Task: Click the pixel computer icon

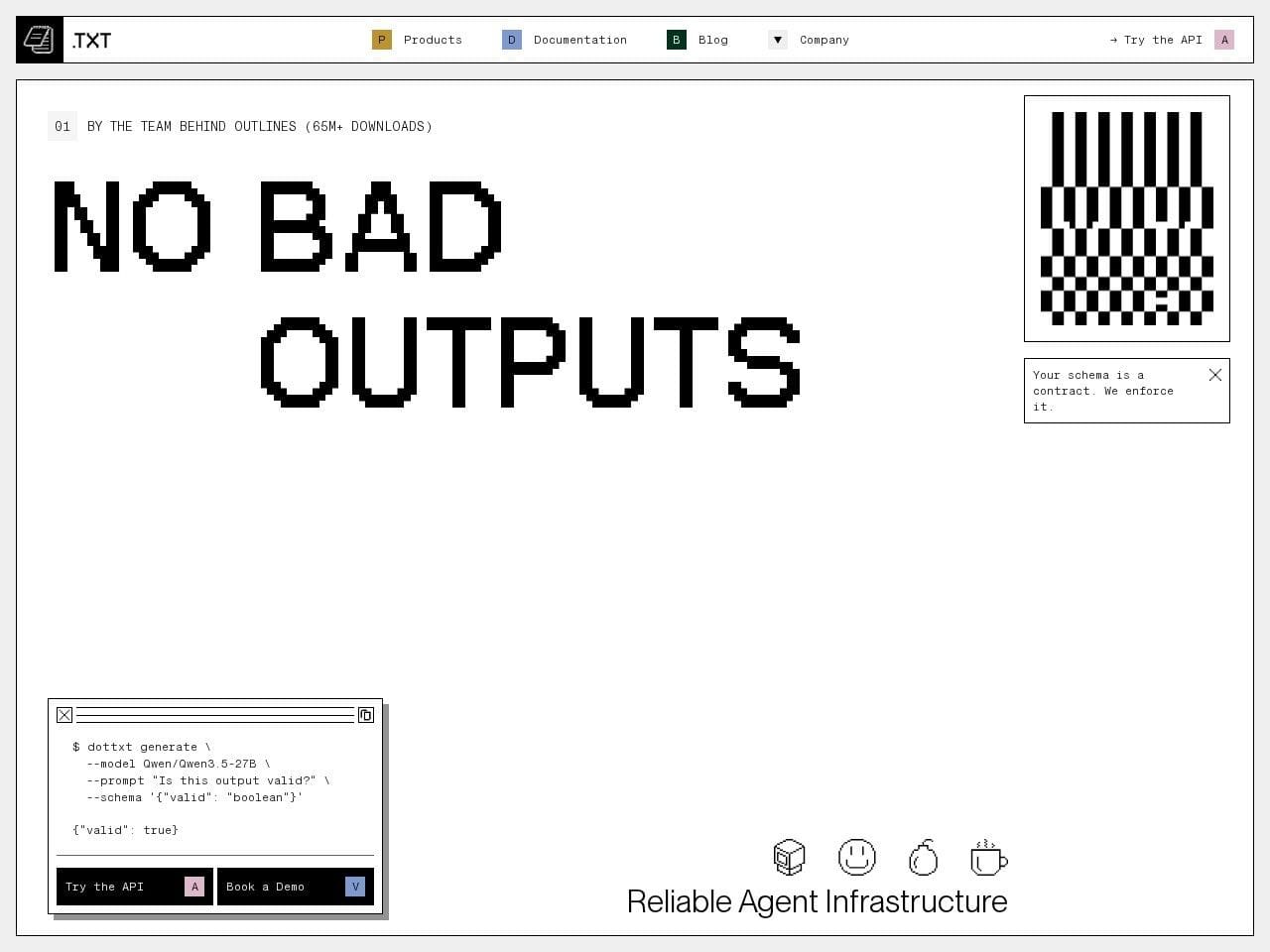Action: click(x=790, y=858)
